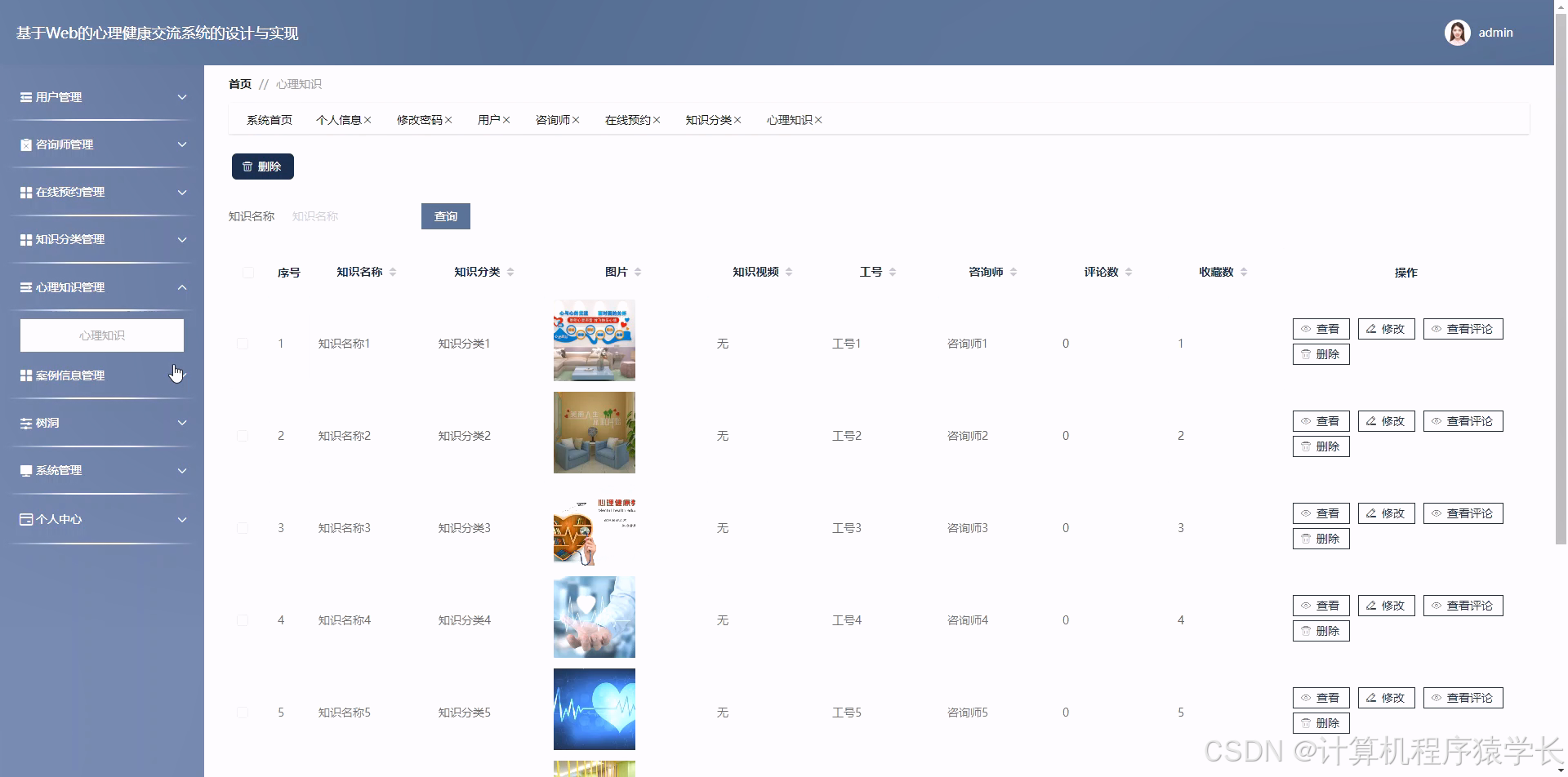Image resolution: width=1568 pixels, height=777 pixels.
Task: Click the trash icon on 删除 button
Action: [248, 166]
